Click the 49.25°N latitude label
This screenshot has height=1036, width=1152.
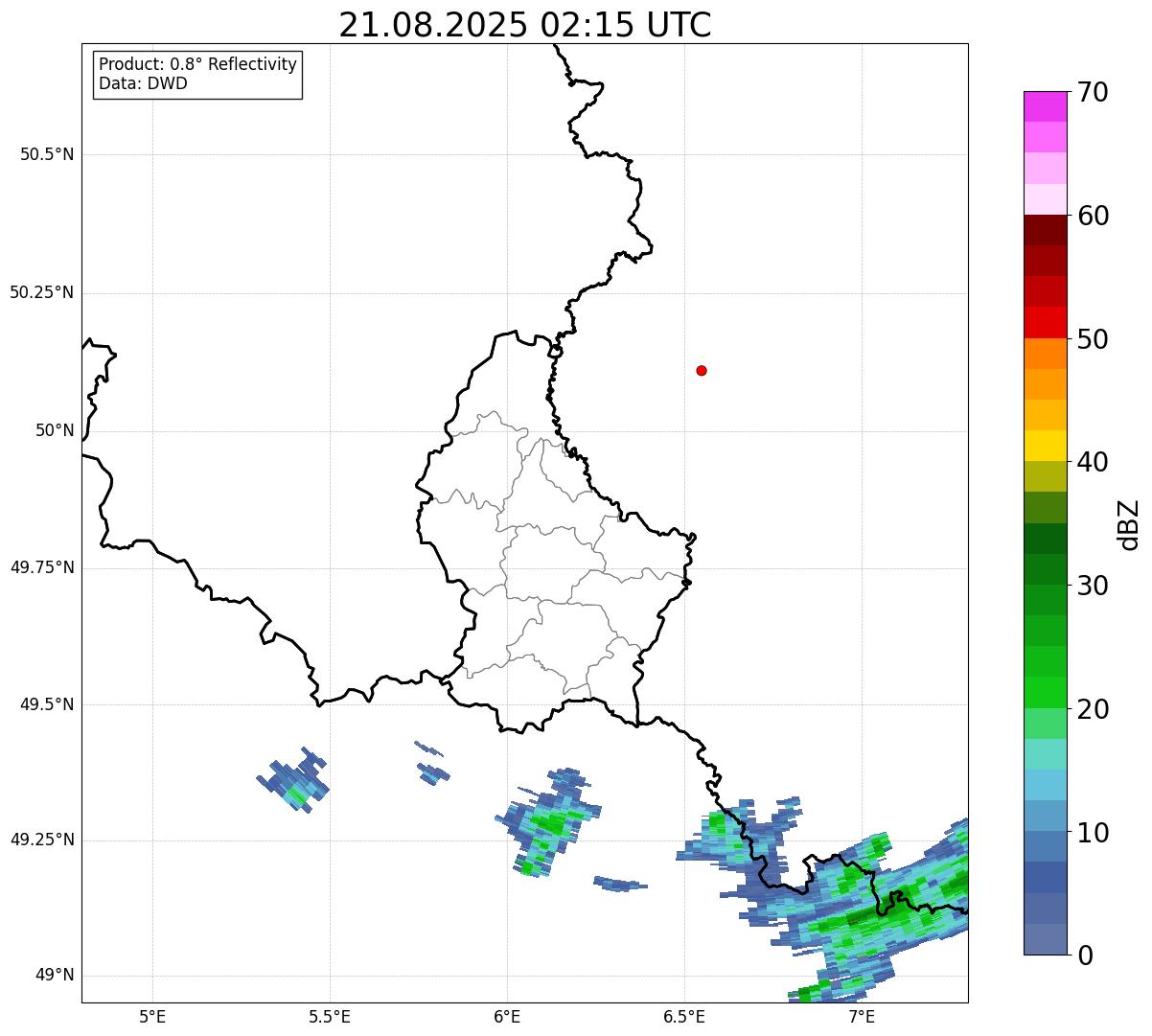pos(42,840)
